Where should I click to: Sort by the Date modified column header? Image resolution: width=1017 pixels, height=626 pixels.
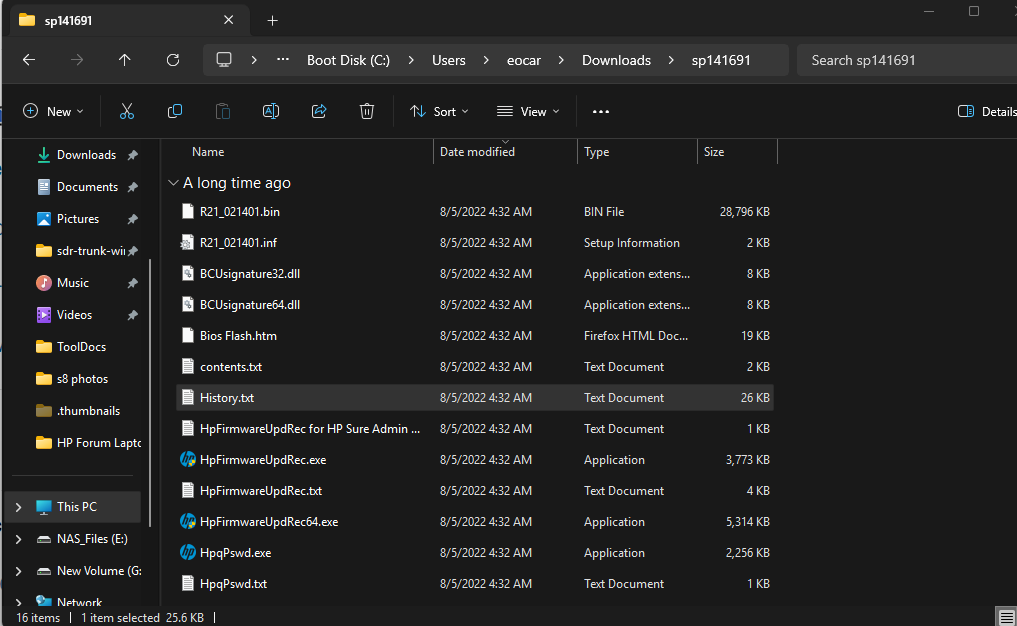(478, 152)
